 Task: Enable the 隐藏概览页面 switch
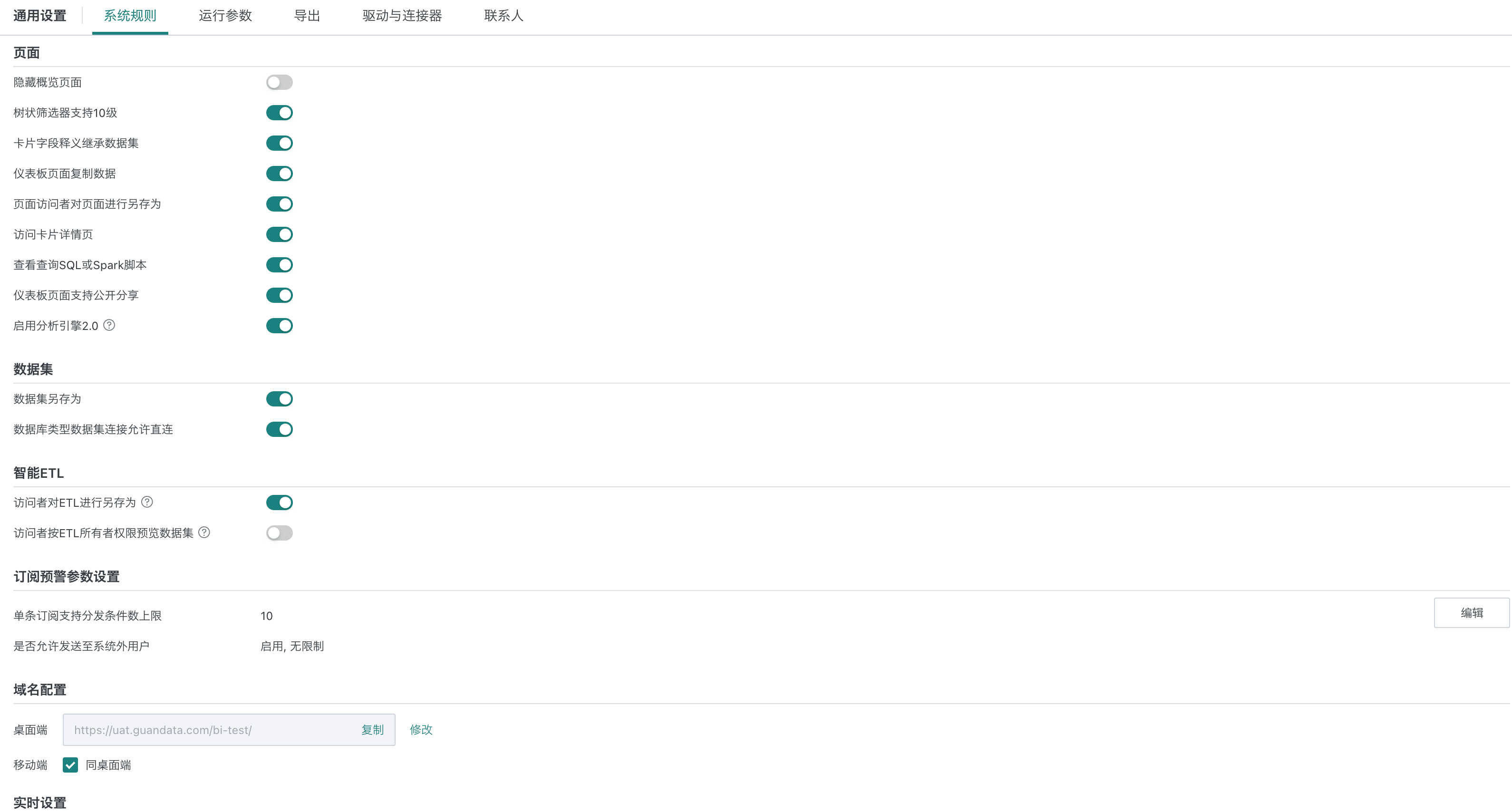(280, 82)
